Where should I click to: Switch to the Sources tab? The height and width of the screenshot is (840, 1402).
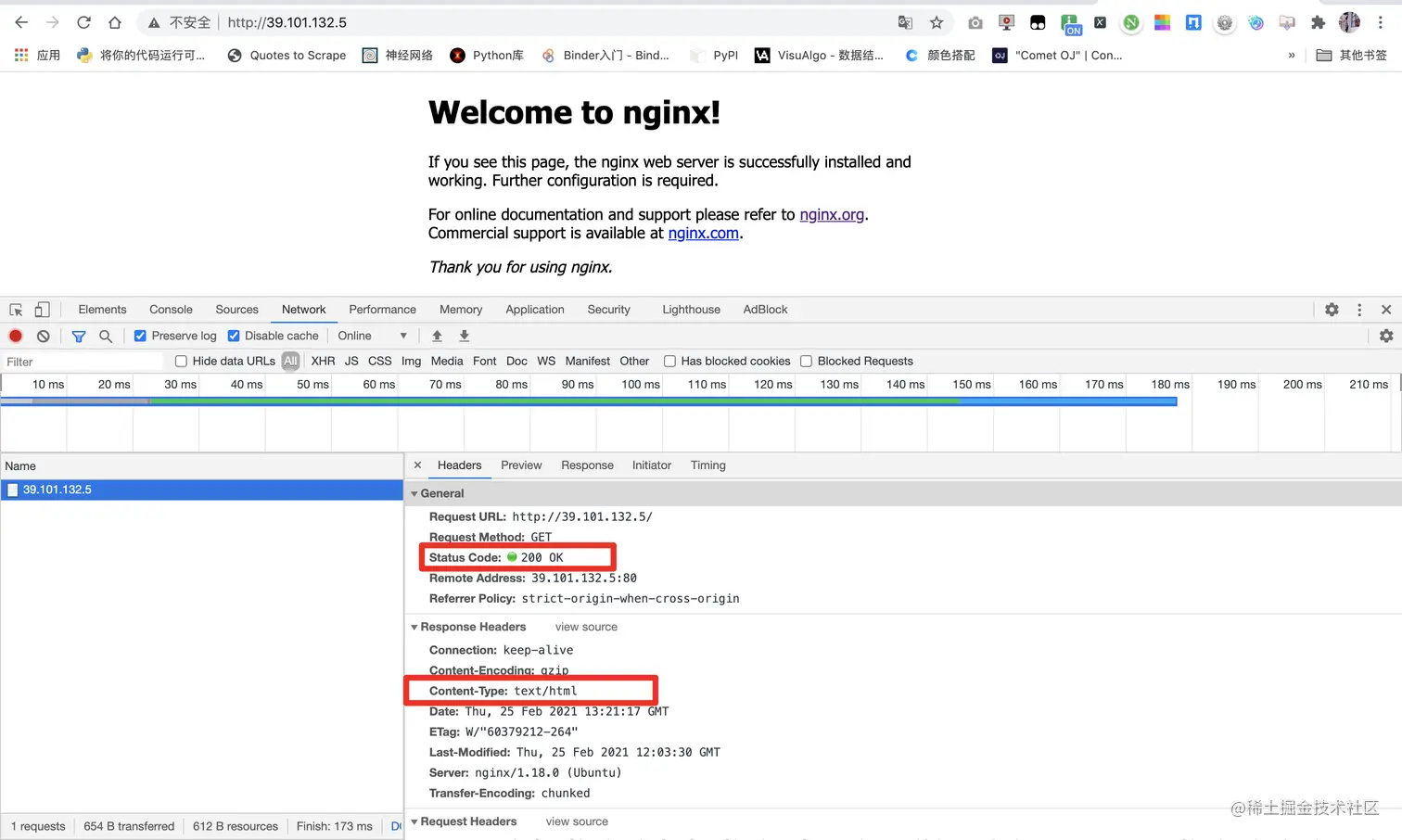[236, 310]
